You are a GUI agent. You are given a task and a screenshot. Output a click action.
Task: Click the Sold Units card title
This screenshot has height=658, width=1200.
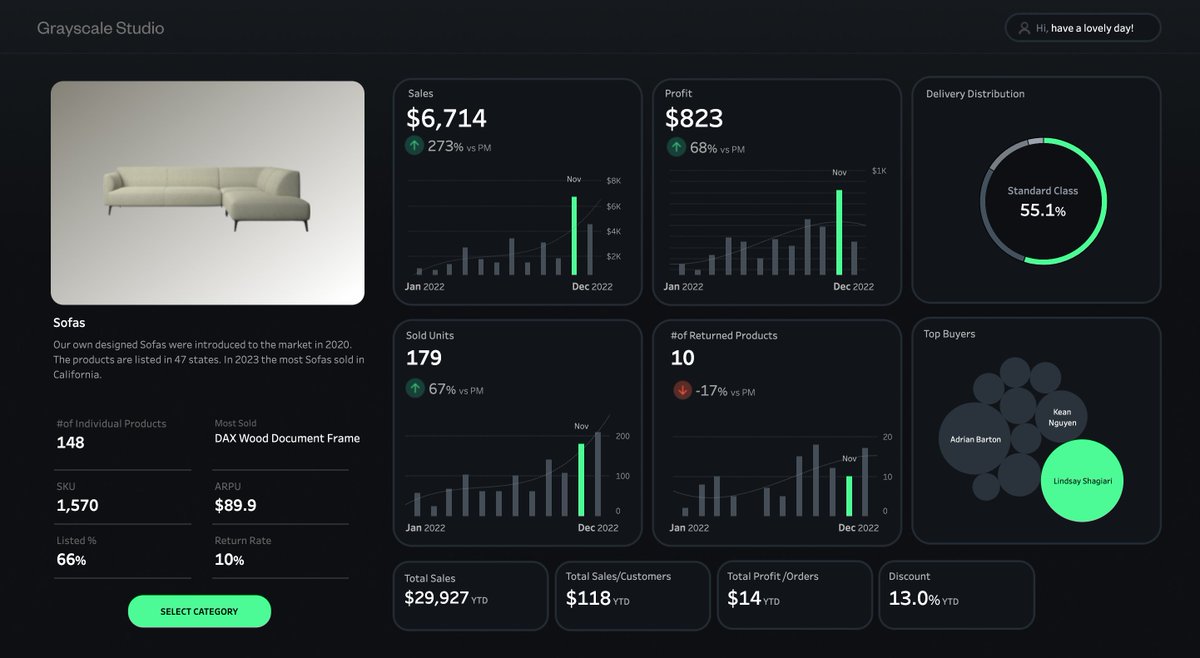click(430, 335)
